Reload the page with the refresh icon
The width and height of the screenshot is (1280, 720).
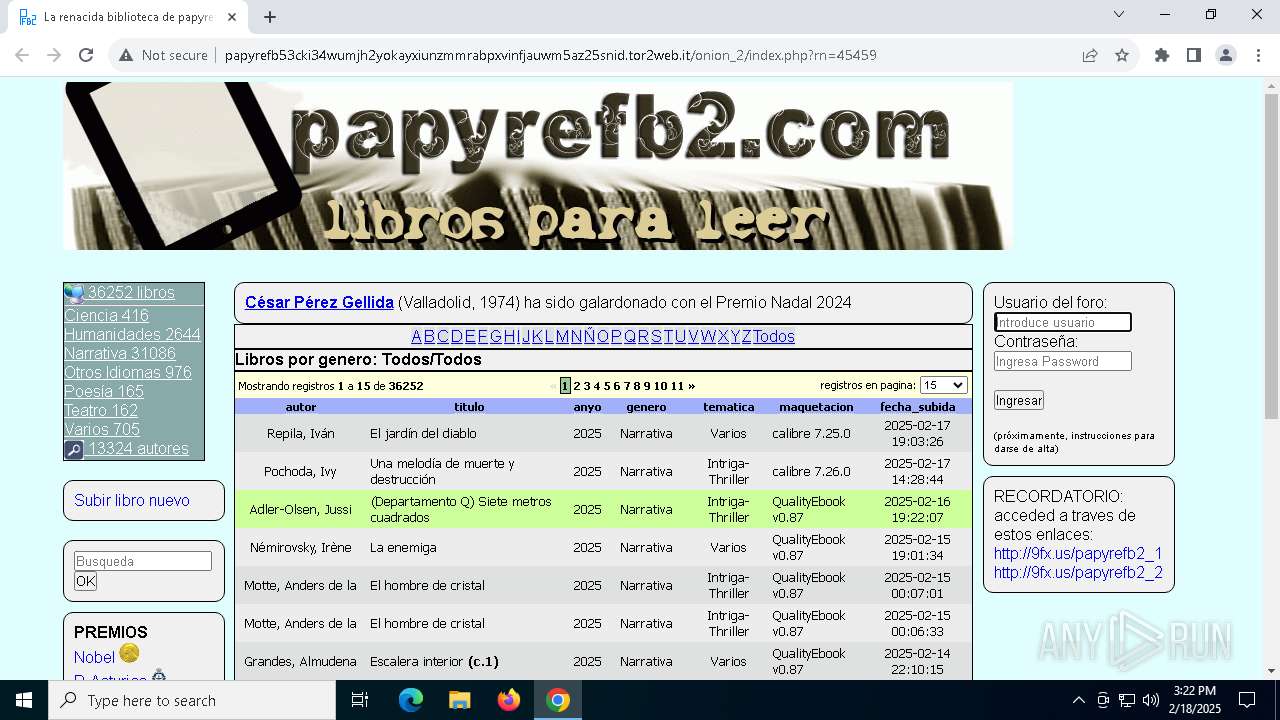pyautogui.click(x=86, y=56)
